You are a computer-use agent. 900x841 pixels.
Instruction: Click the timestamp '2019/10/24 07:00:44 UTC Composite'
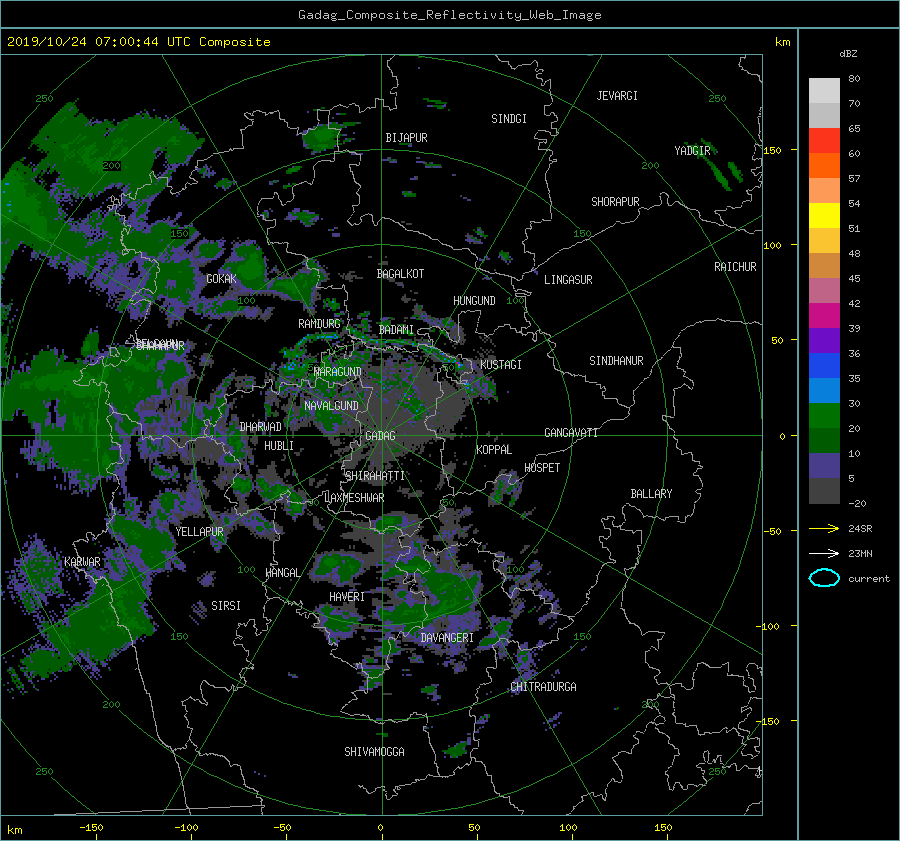coord(138,42)
